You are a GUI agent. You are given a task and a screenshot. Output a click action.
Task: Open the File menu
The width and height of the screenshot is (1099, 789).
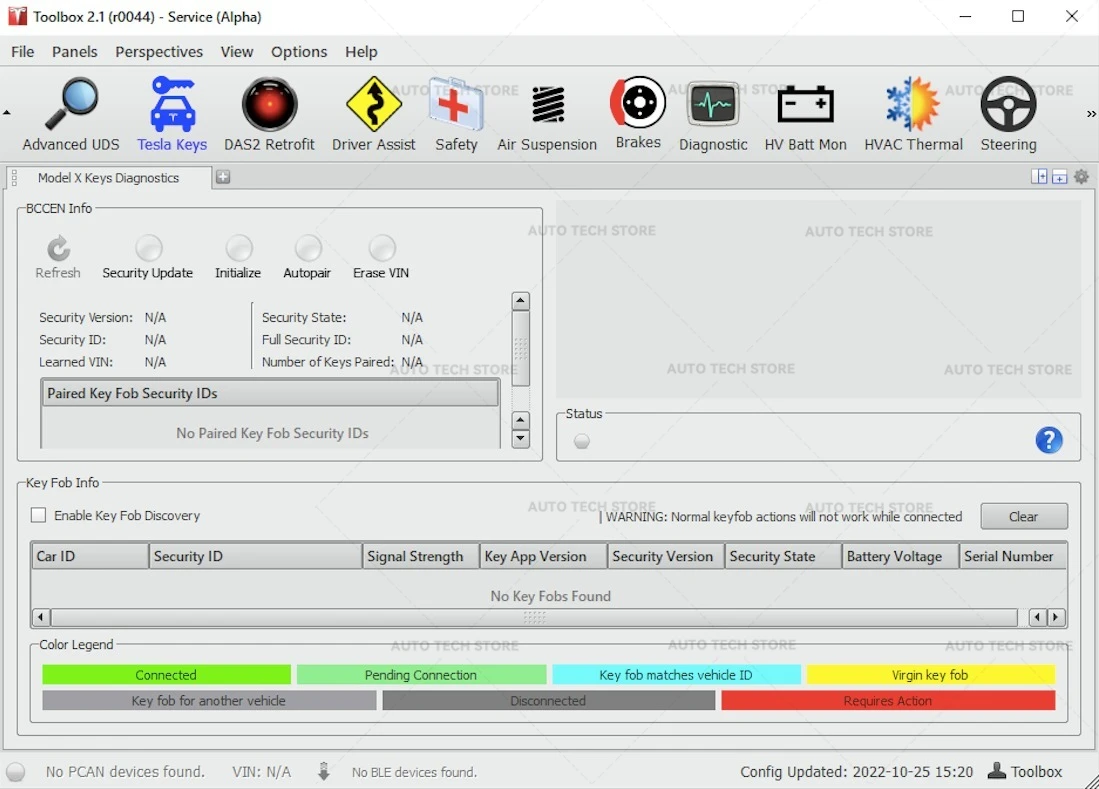[x=22, y=52]
